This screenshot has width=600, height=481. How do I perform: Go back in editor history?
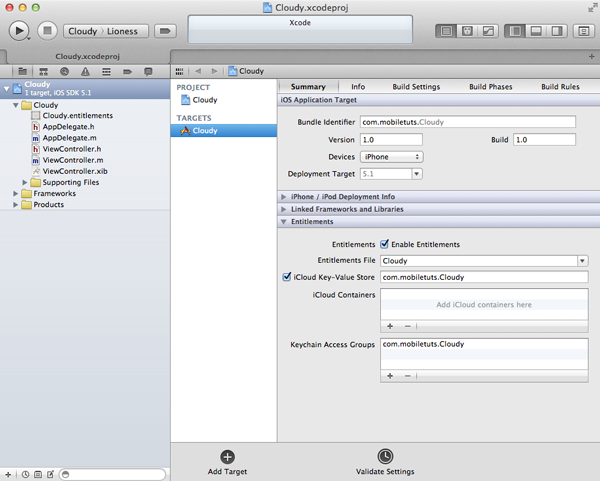198,71
